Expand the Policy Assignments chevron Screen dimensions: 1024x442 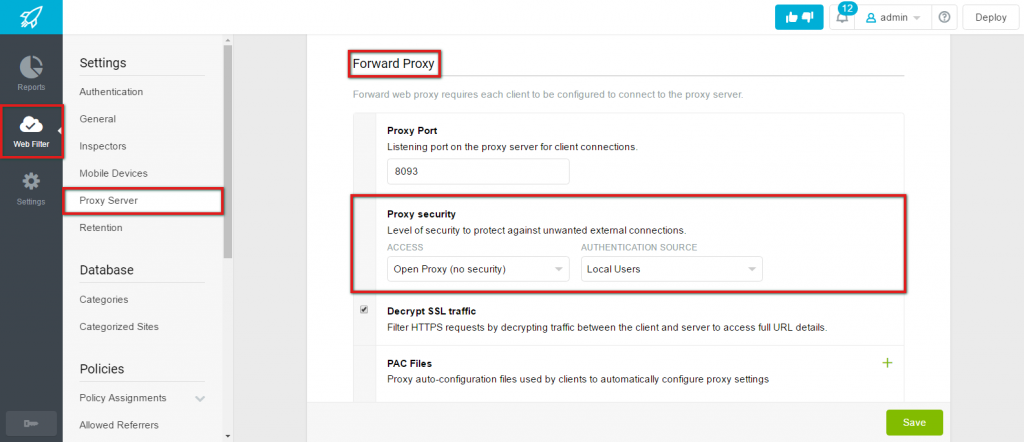click(x=200, y=398)
